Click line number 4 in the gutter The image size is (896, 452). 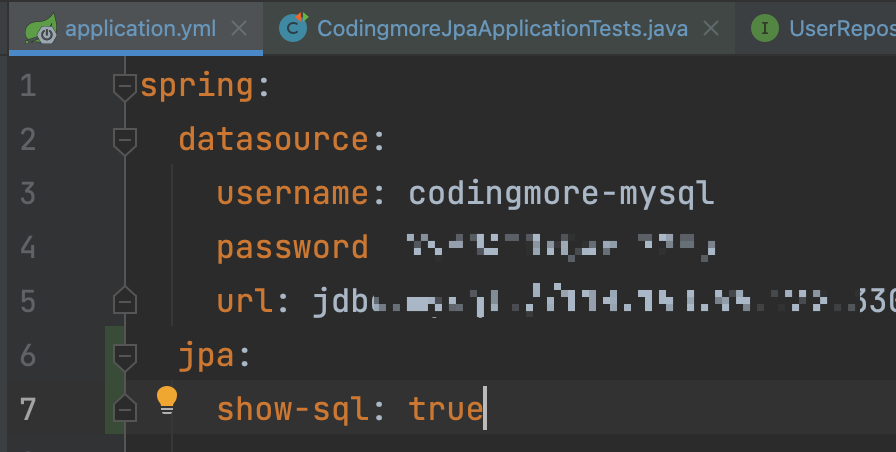pos(27,248)
